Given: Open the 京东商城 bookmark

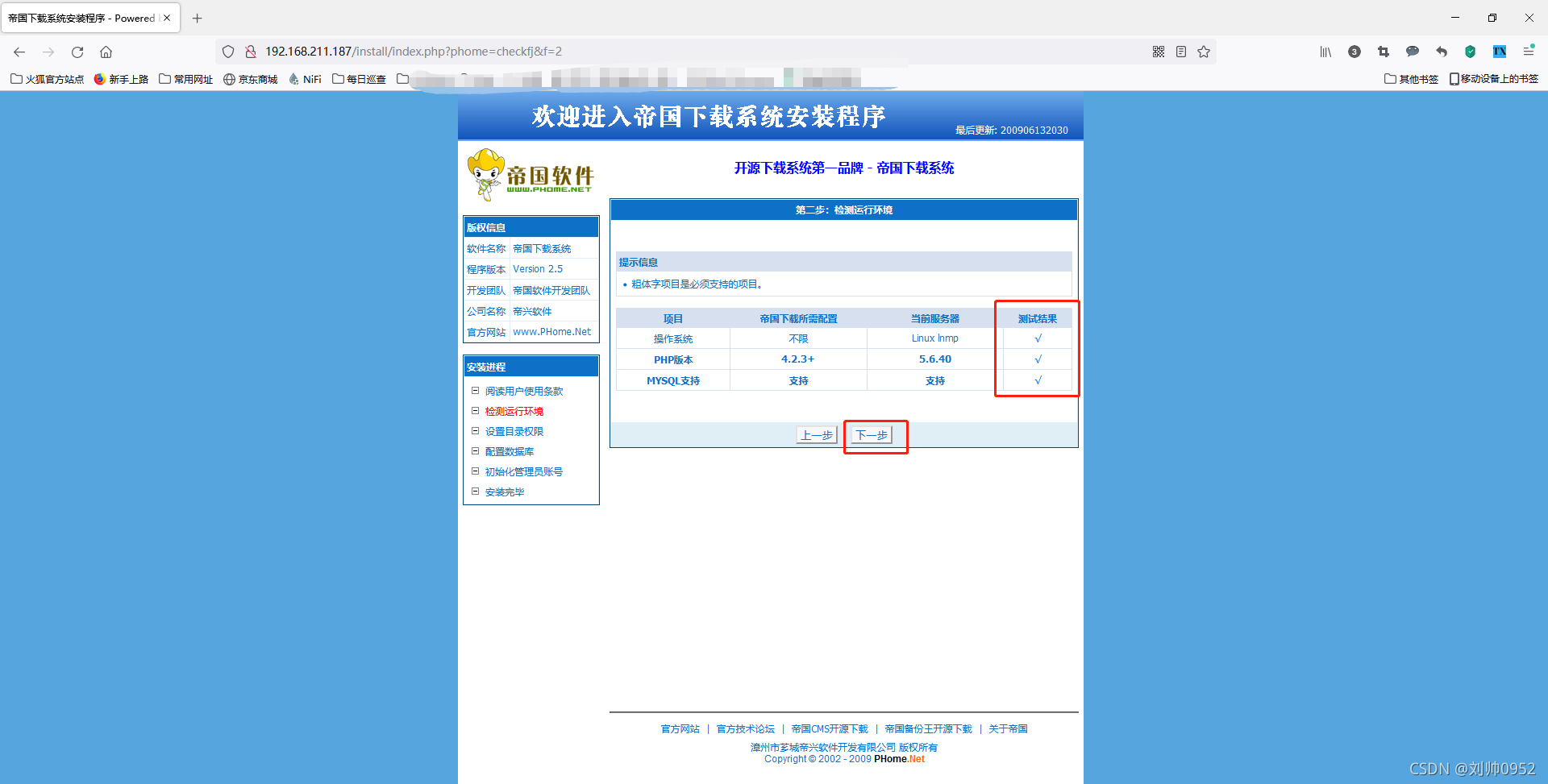Looking at the screenshot, I should tap(251, 79).
